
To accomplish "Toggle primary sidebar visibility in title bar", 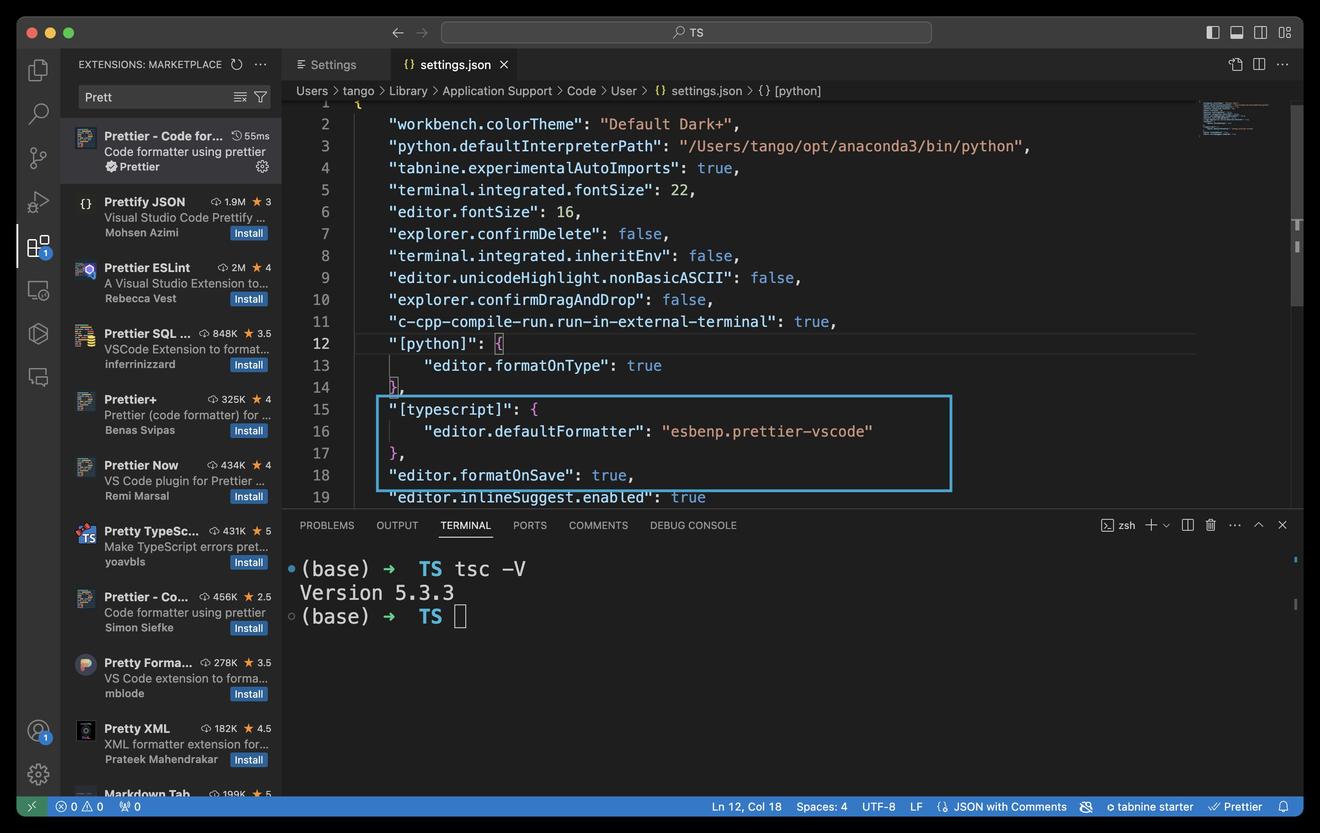I will click(x=1213, y=33).
